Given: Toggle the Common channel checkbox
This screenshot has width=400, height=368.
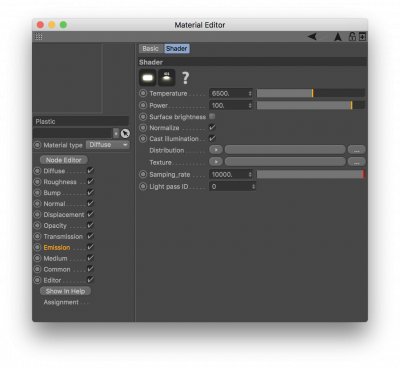Looking at the screenshot, I should [x=90, y=269].
